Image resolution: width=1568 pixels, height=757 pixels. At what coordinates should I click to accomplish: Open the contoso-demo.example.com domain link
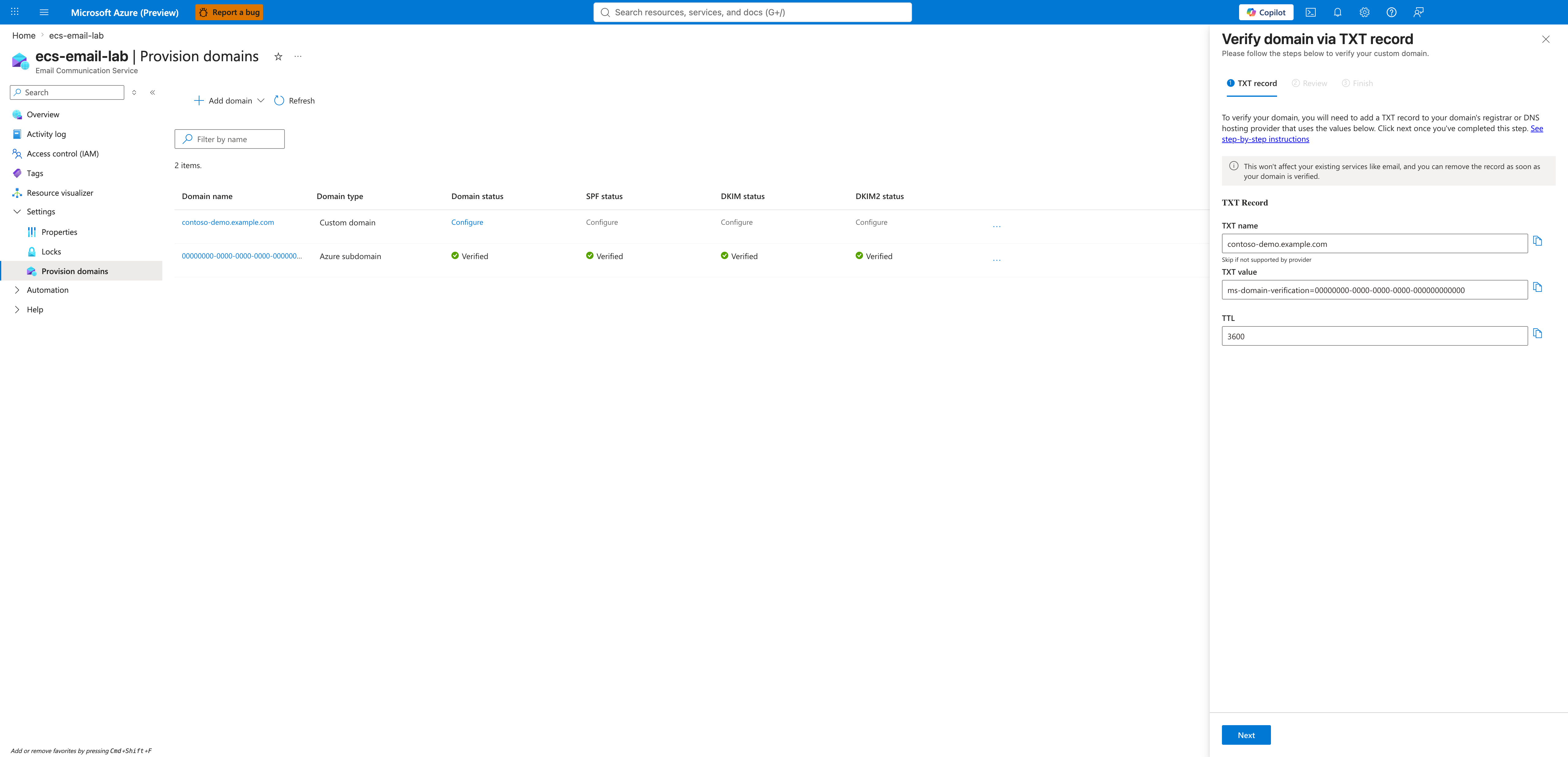(x=228, y=222)
